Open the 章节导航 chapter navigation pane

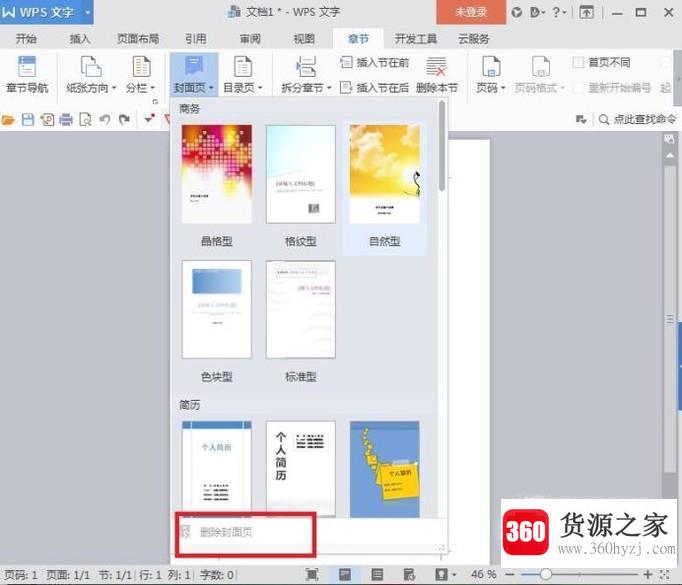27,74
